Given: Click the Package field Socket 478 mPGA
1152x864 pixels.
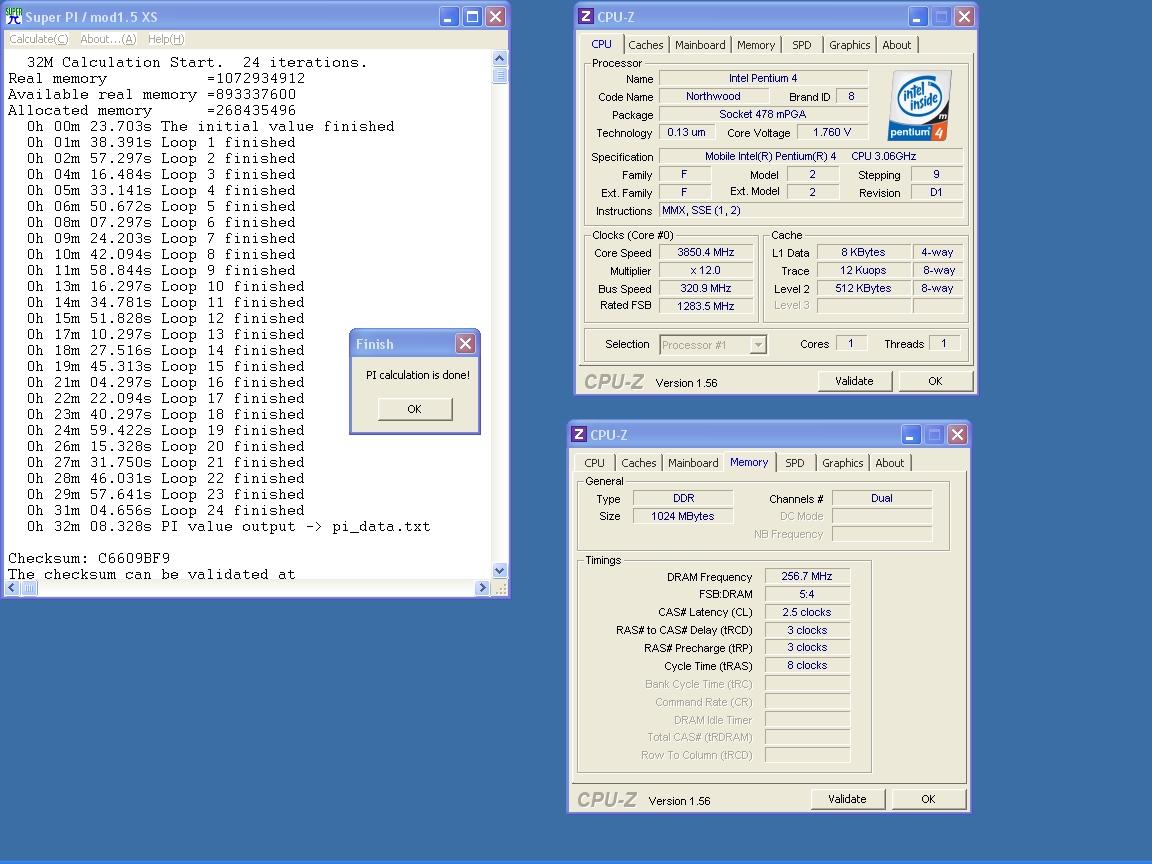Looking at the screenshot, I should click(763, 114).
